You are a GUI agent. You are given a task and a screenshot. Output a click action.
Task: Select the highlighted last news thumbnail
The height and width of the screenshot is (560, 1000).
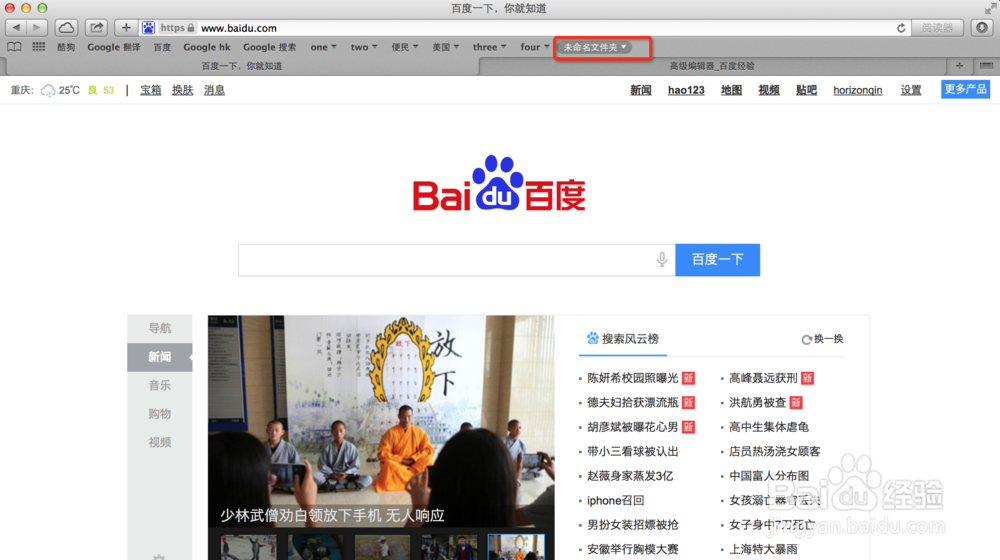(516, 547)
